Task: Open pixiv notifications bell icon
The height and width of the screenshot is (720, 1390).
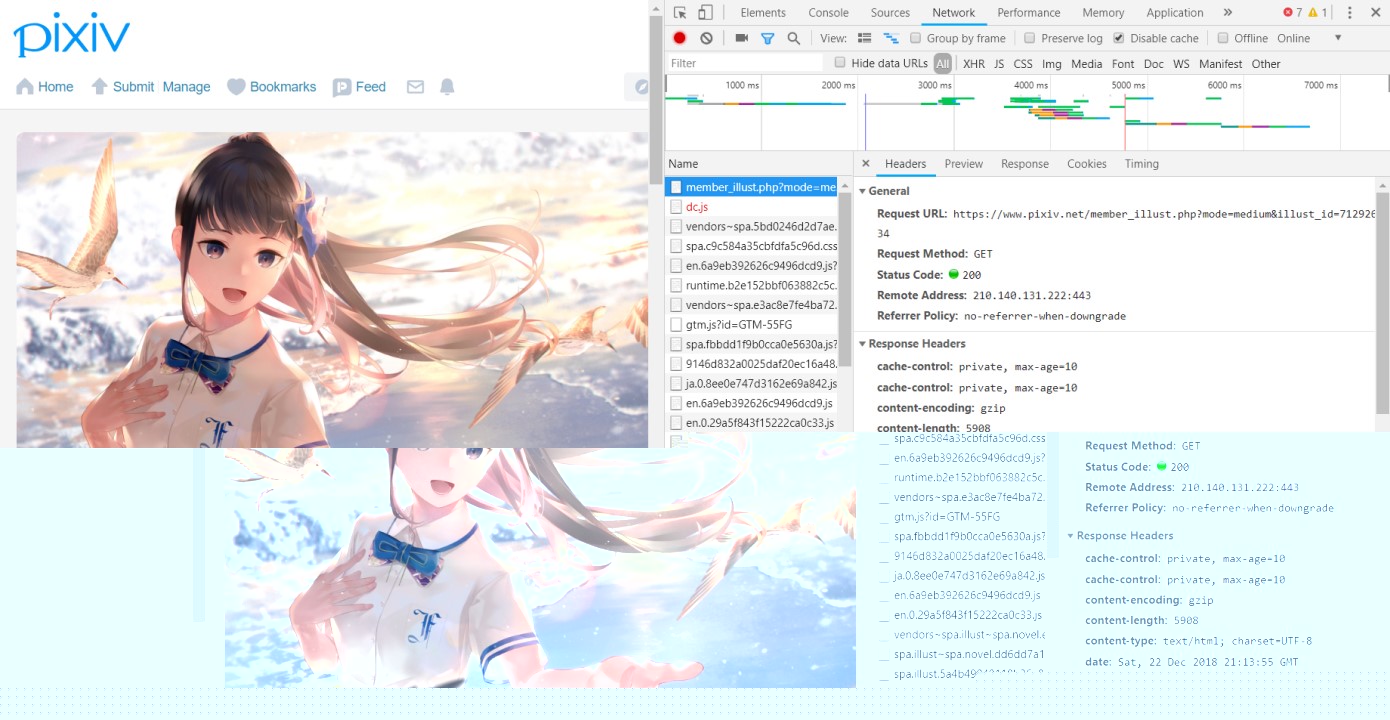Action: pyautogui.click(x=447, y=87)
